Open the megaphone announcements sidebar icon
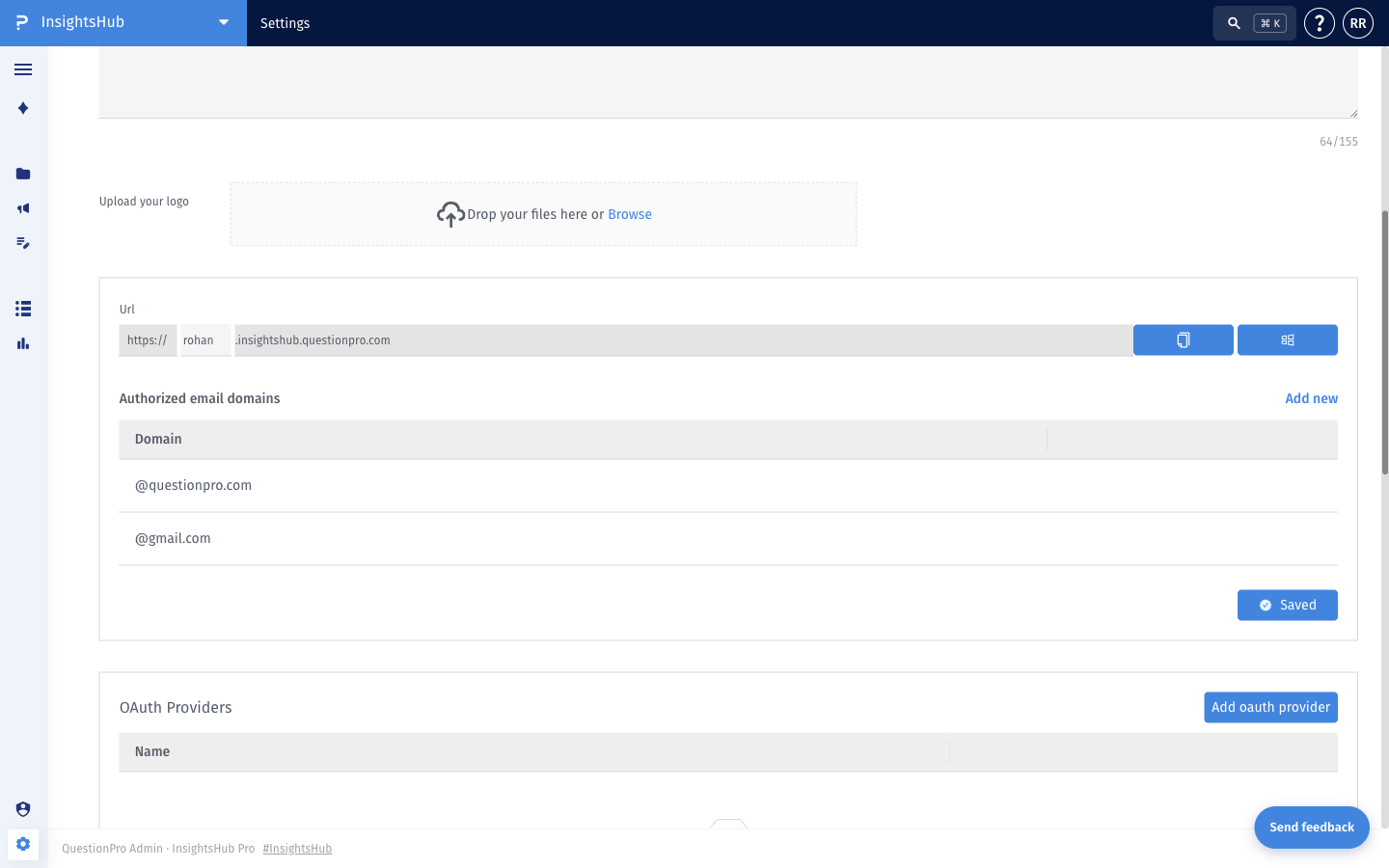1389x868 pixels. 23,208
